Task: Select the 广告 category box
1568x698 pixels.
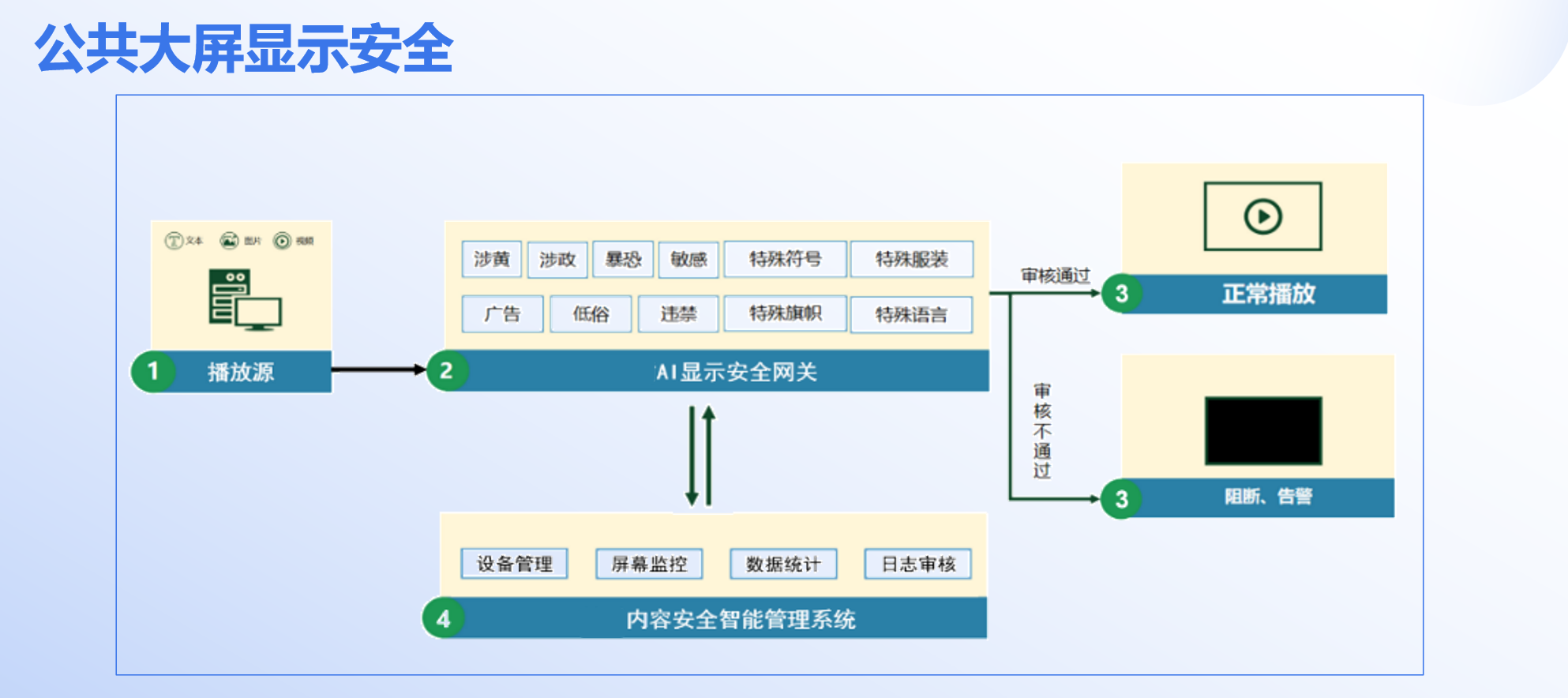Action: [x=502, y=314]
